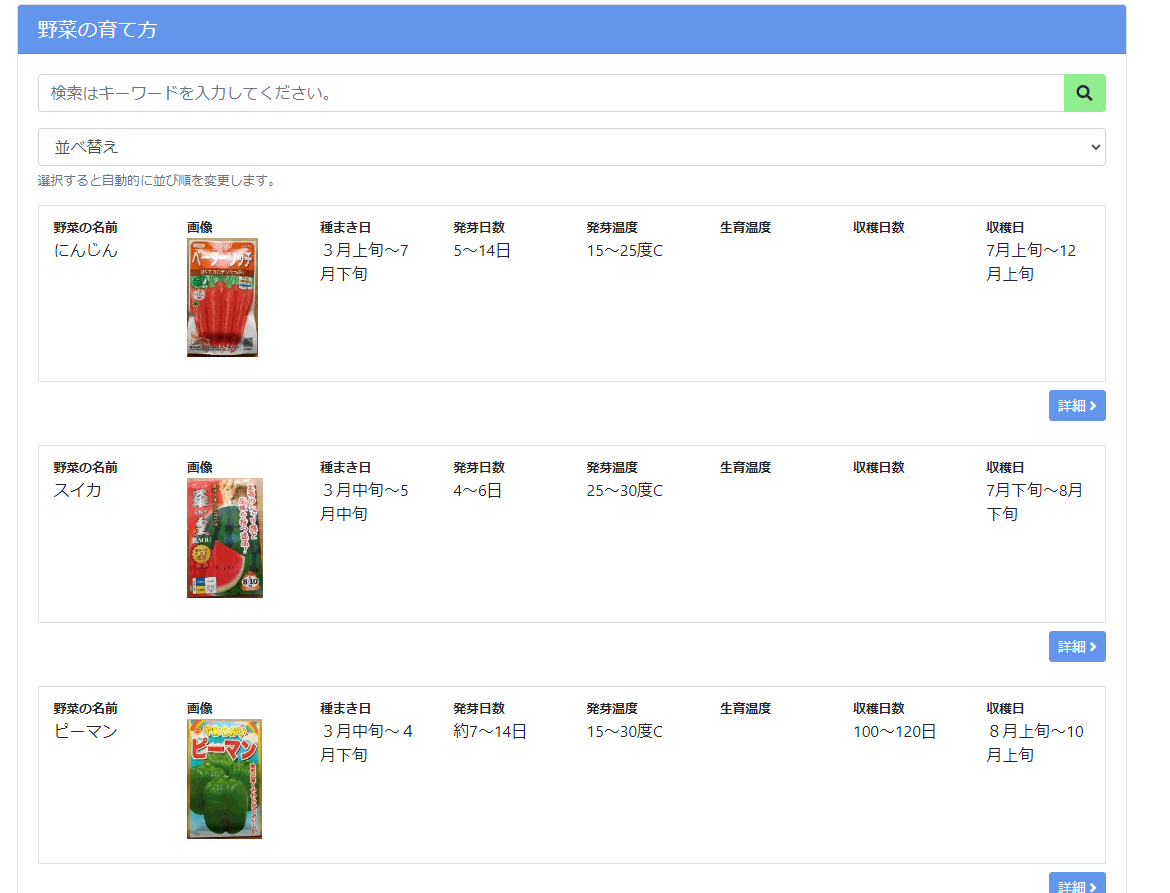Click the green search magnifier button

pos(1084,93)
